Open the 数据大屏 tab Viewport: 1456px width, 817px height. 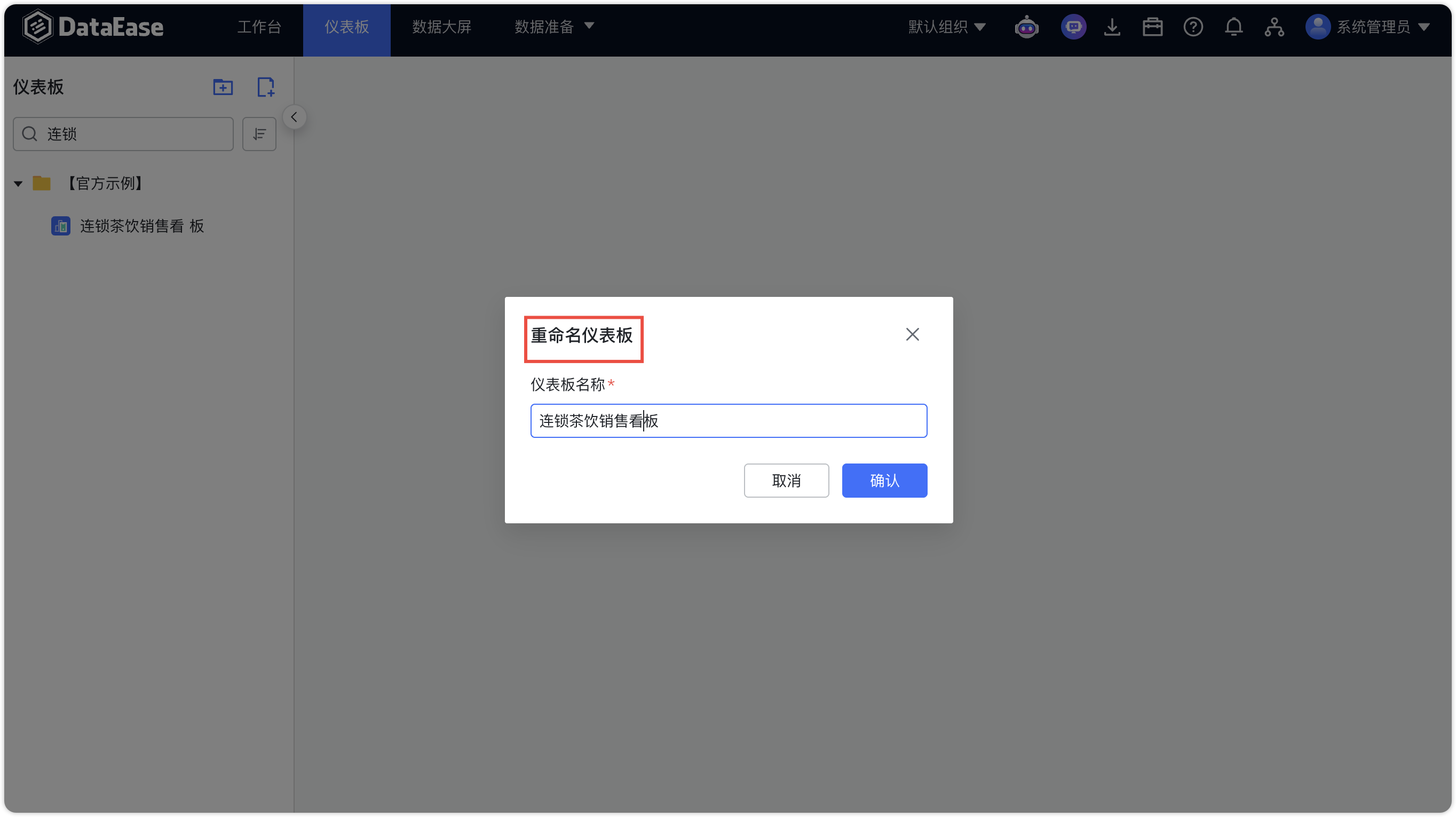441,27
